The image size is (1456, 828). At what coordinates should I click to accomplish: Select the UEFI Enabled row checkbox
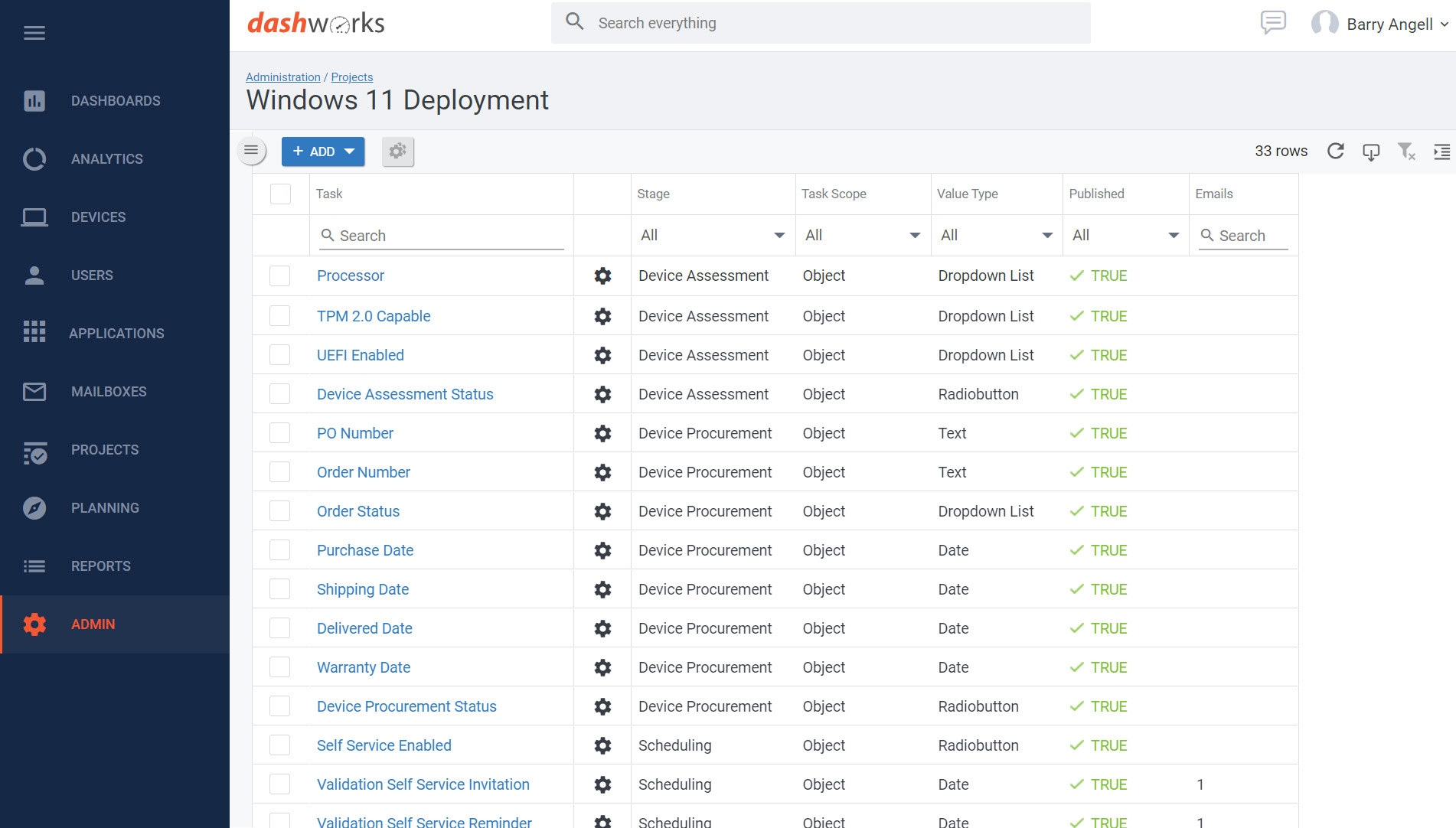coord(280,354)
